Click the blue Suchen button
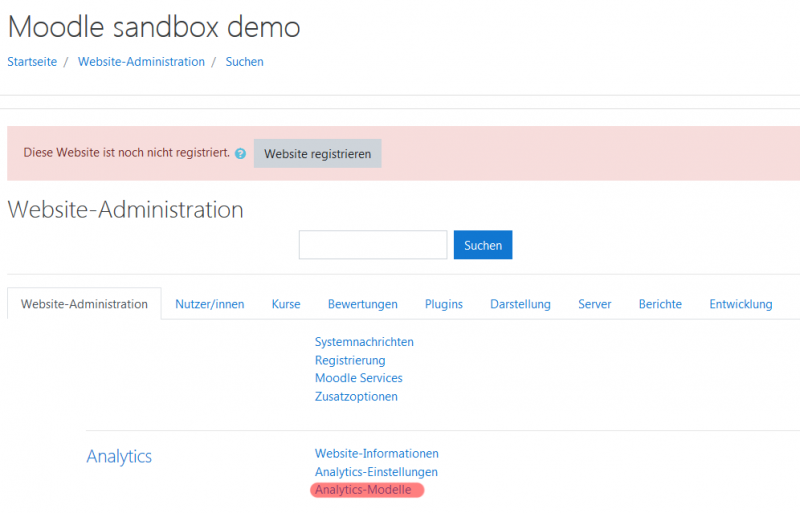 (x=483, y=245)
